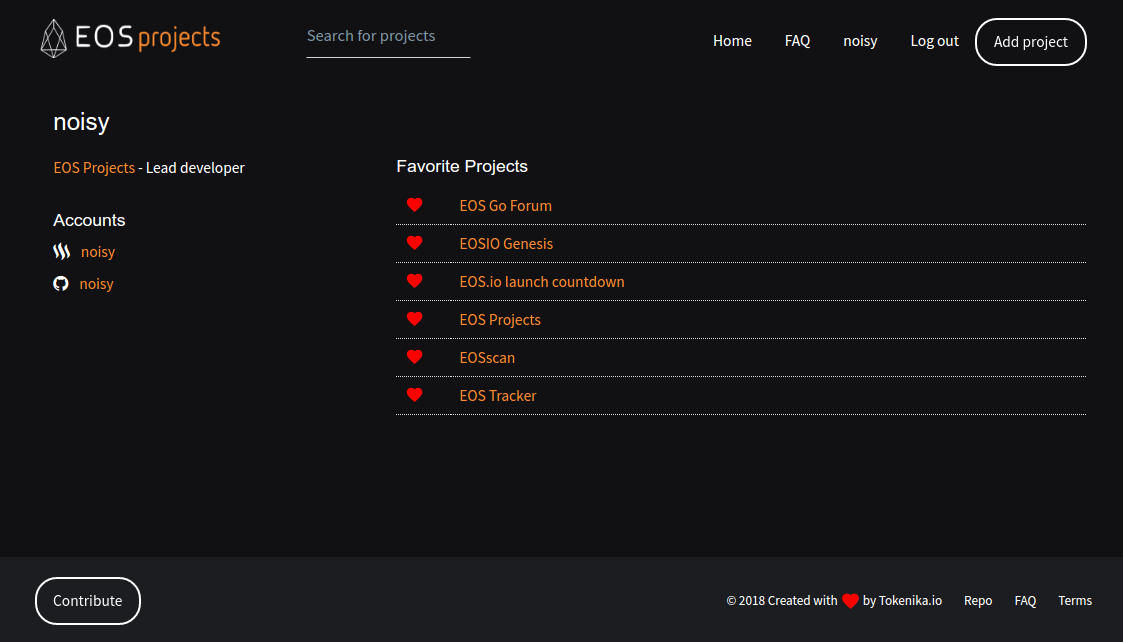The height and width of the screenshot is (642, 1123).
Task: Open the noisy GitHub account link
Action: tap(97, 284)
